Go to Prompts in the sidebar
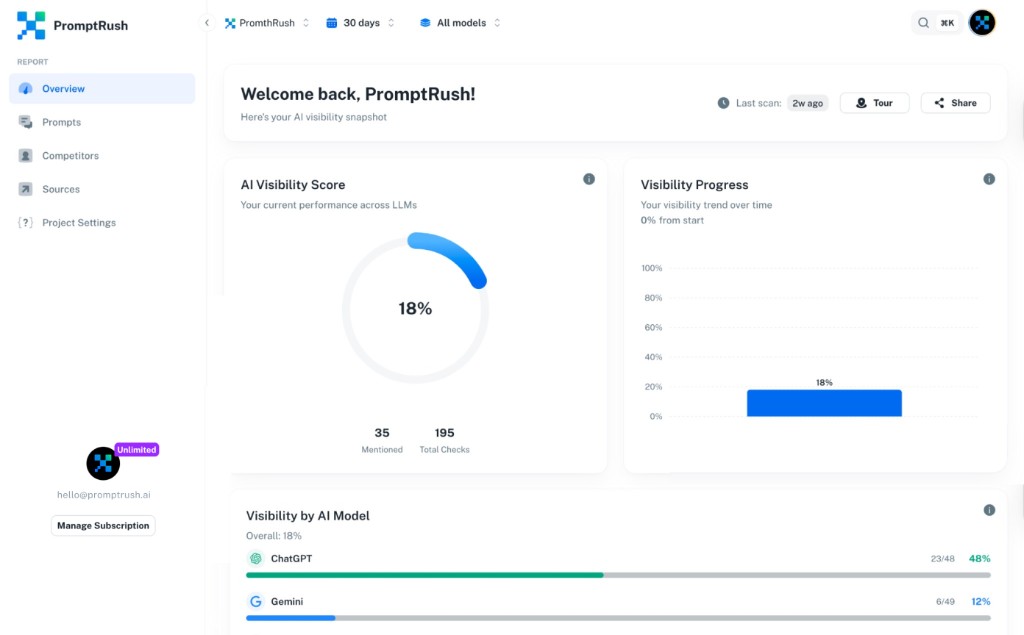 61,122
